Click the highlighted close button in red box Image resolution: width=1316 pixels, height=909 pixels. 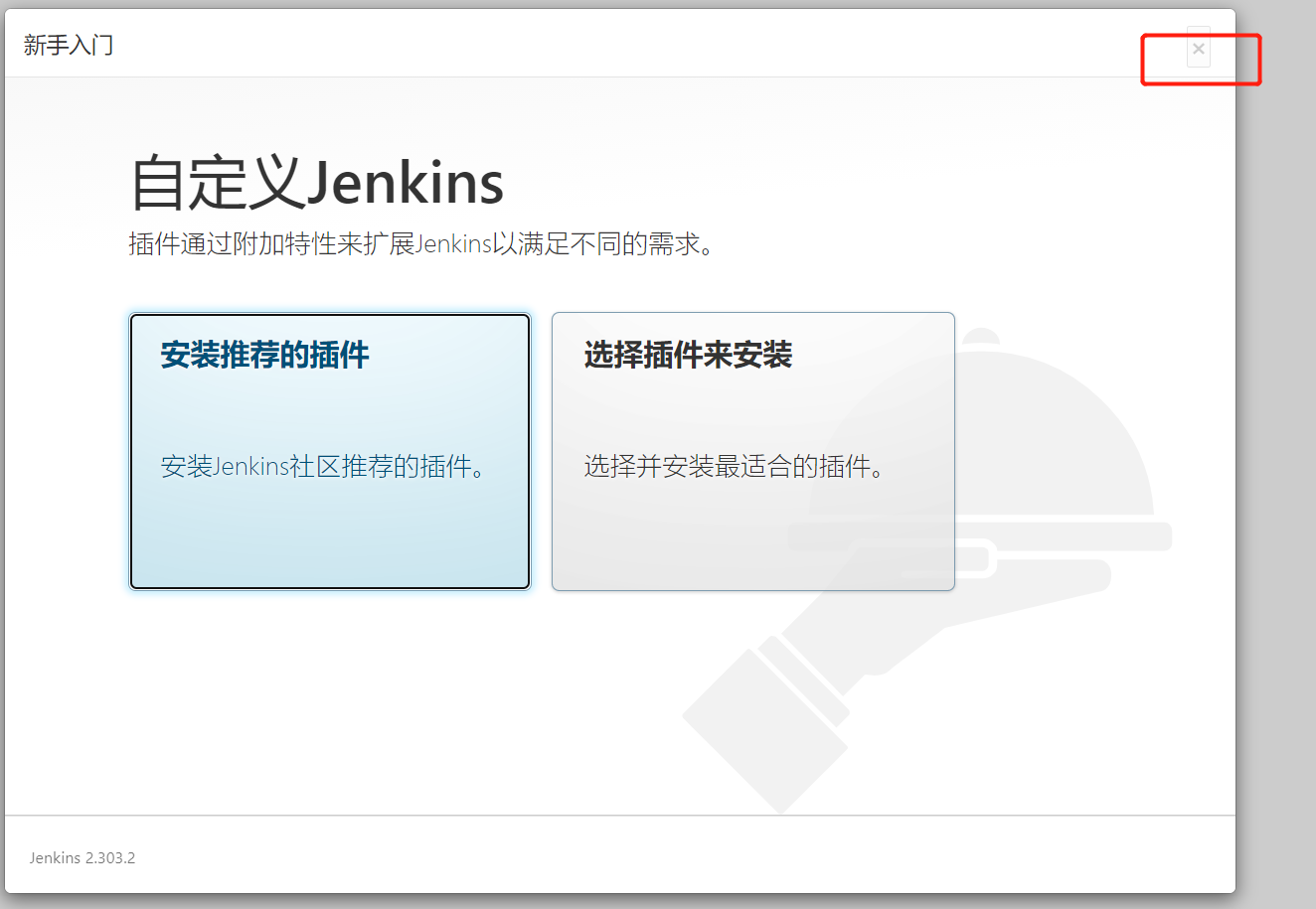click(1198, 49)
